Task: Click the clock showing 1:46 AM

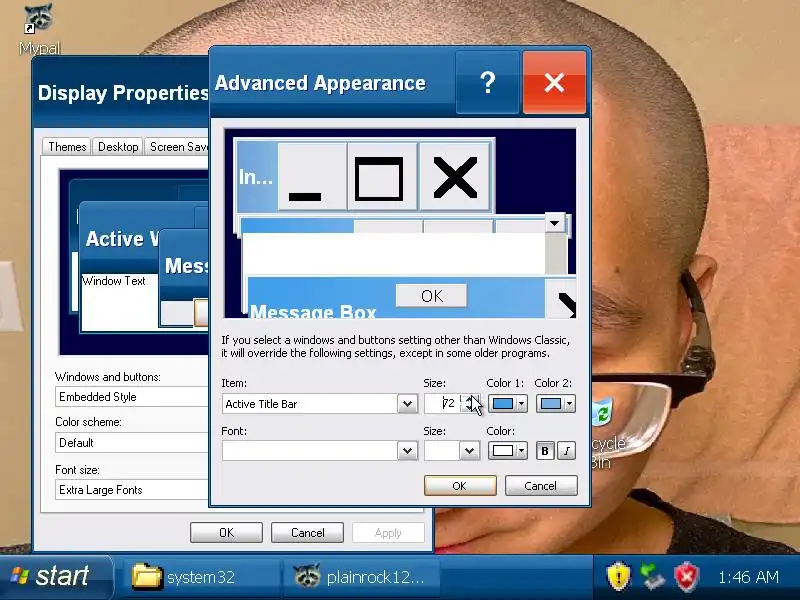Action: pyautogui.click(x=748, y=577)
